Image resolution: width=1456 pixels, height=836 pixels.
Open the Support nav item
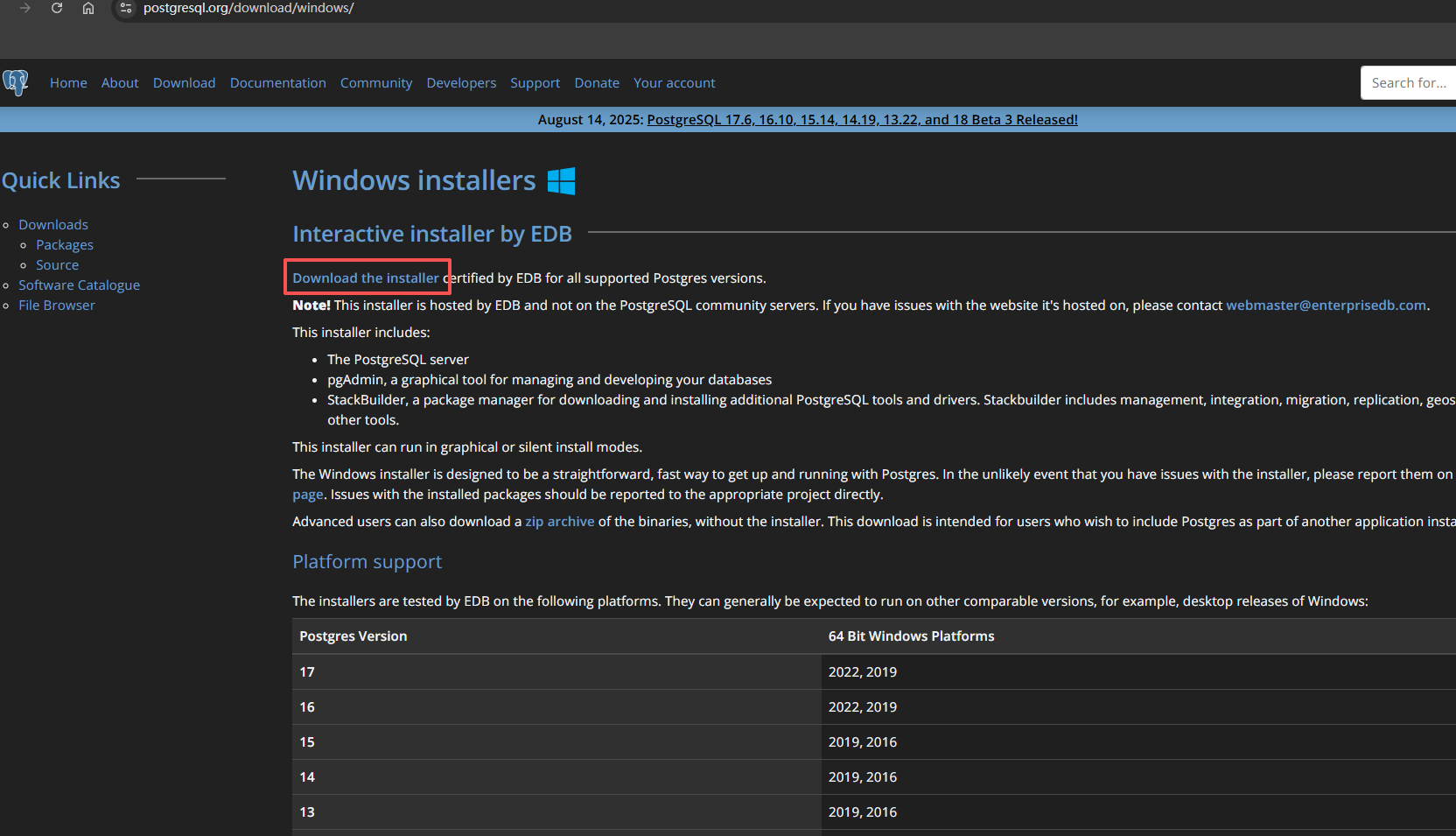click(535, 83)
